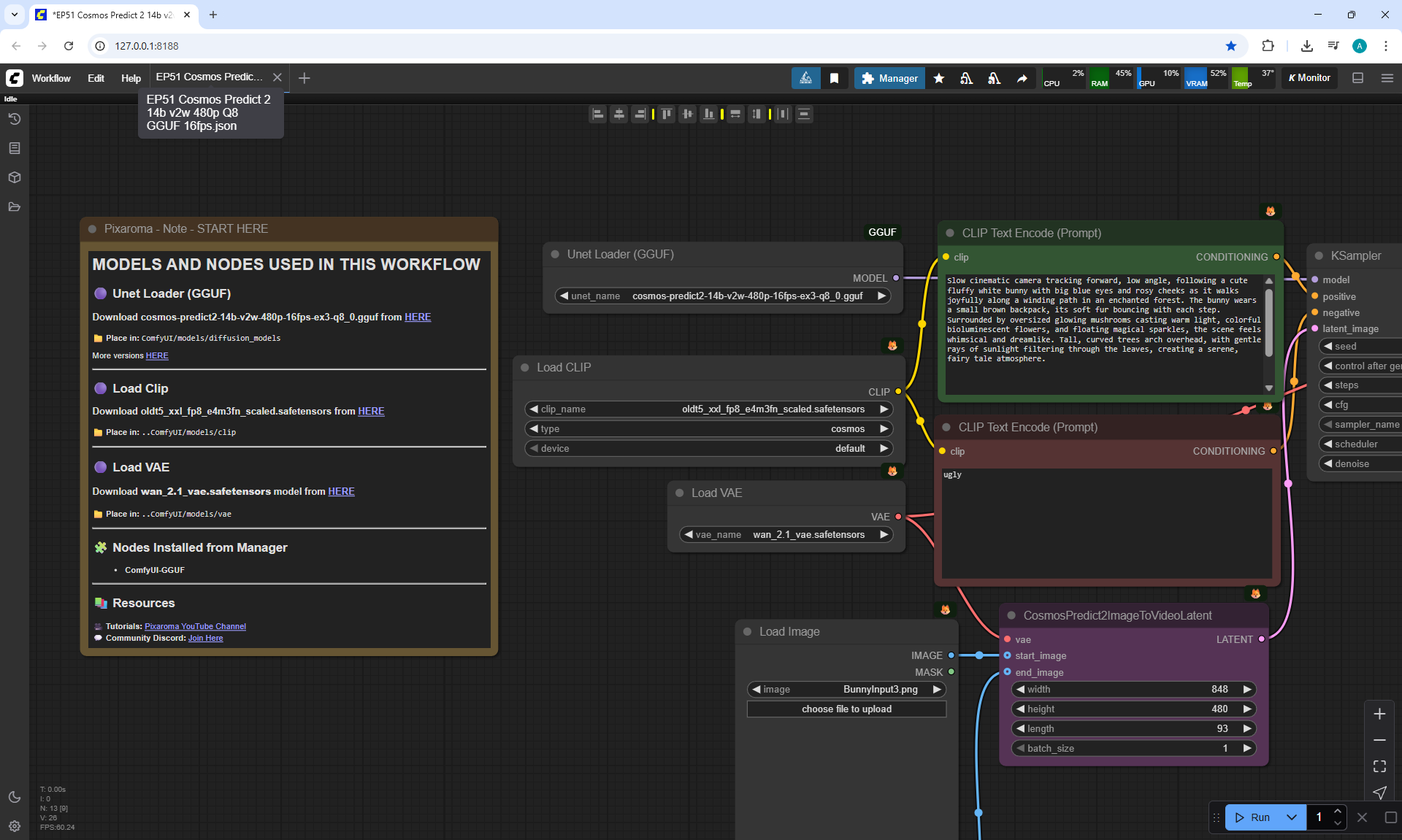
Task: Align selected nodes left icon
Action: 598,114
